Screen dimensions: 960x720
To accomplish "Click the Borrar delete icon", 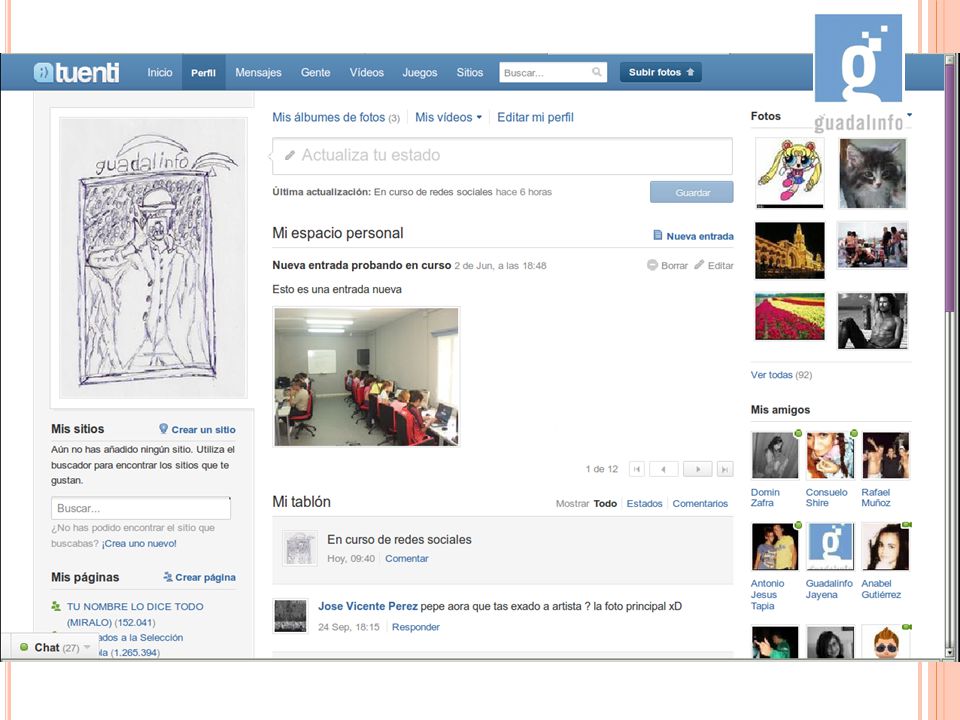I will 652,265.
